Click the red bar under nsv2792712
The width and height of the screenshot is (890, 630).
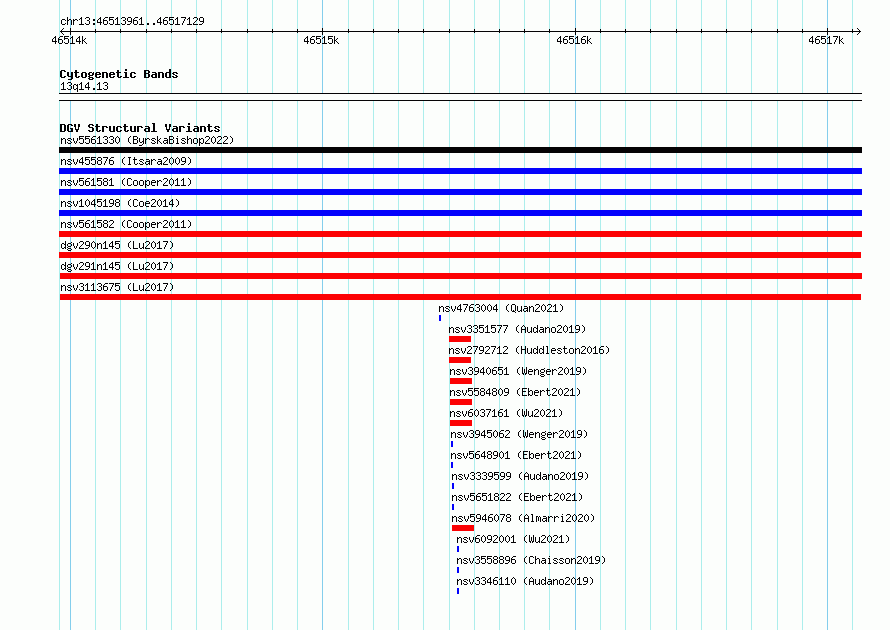(460, 360)
